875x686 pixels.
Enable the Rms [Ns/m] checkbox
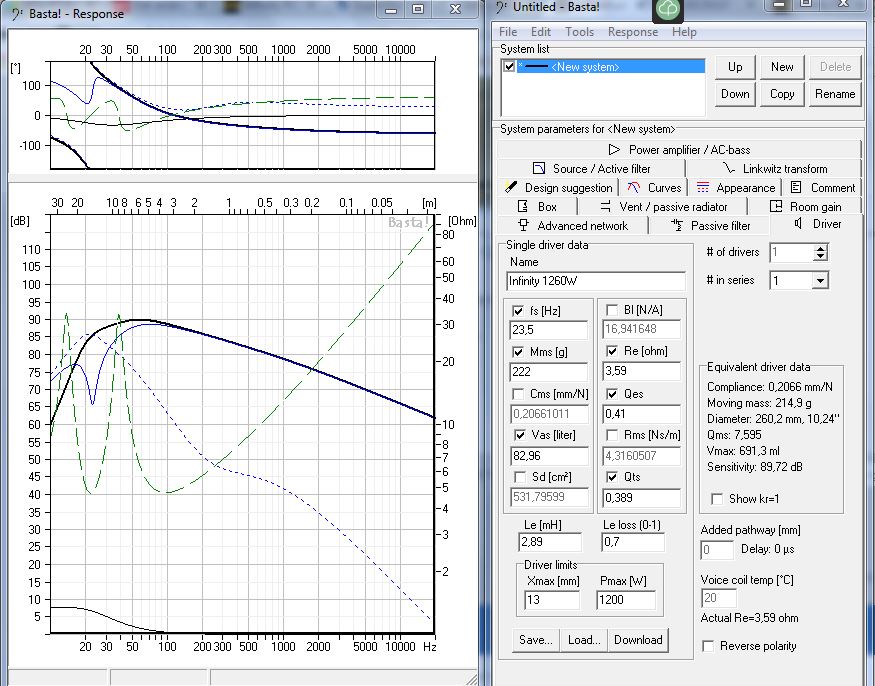[612, 435]
